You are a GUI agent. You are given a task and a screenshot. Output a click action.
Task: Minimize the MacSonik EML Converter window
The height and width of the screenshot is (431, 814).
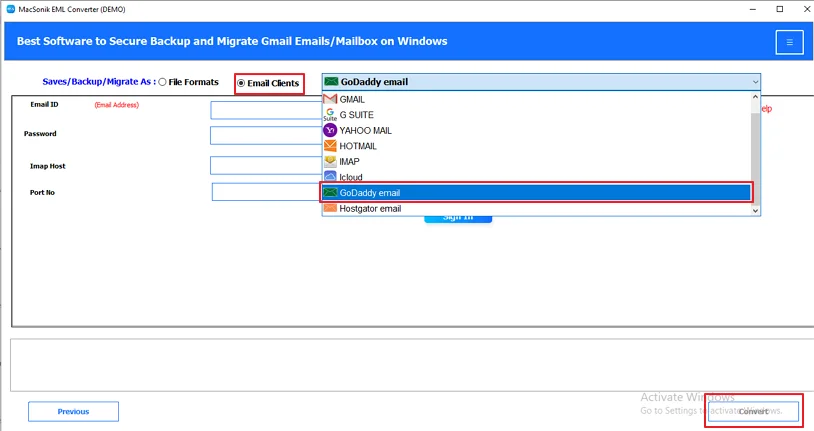(x=753, y=9)
